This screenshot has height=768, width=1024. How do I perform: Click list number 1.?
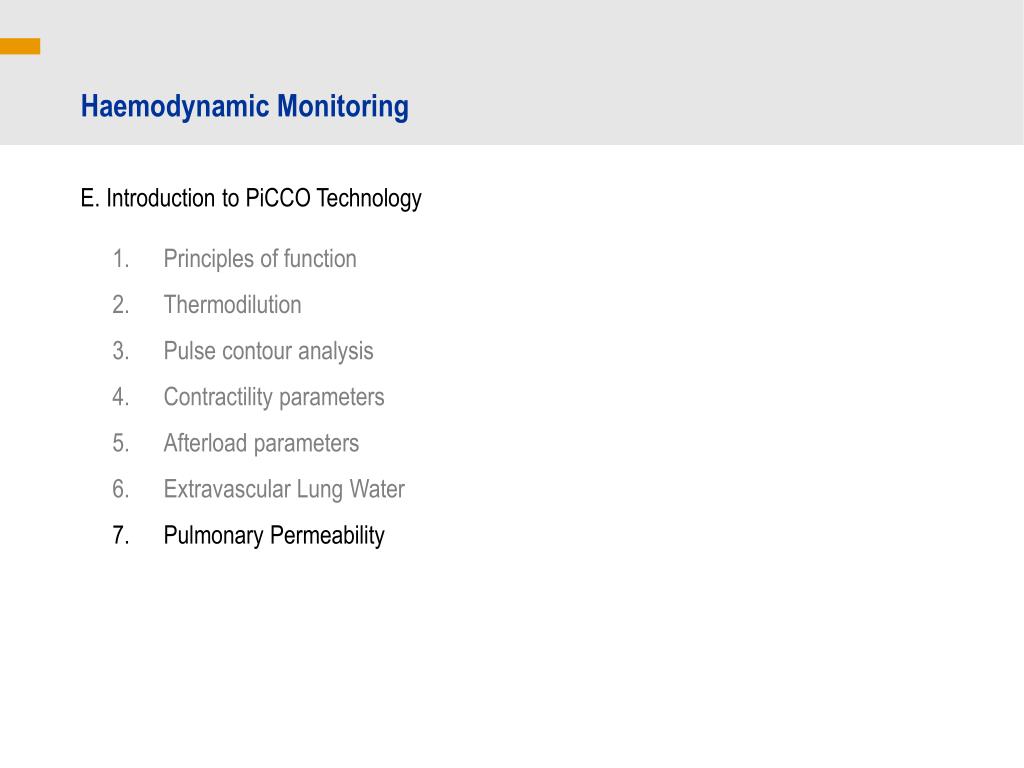(121, 259)
